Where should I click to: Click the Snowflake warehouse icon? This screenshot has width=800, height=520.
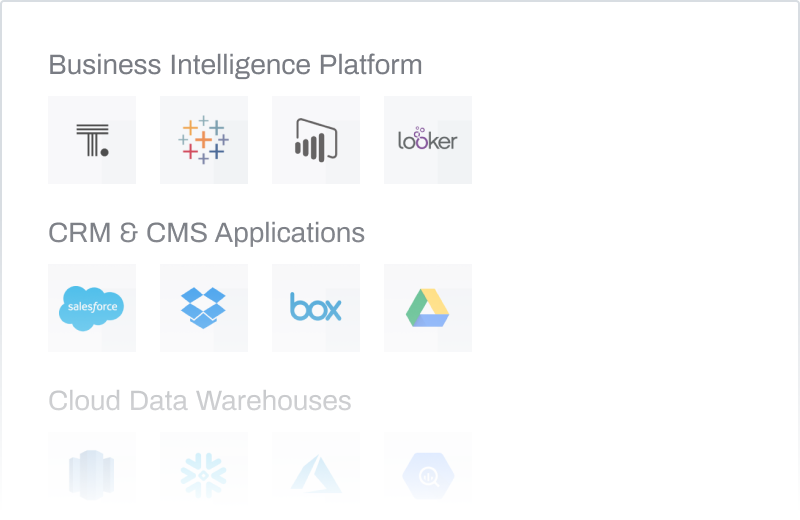click(x=204, y=472)
